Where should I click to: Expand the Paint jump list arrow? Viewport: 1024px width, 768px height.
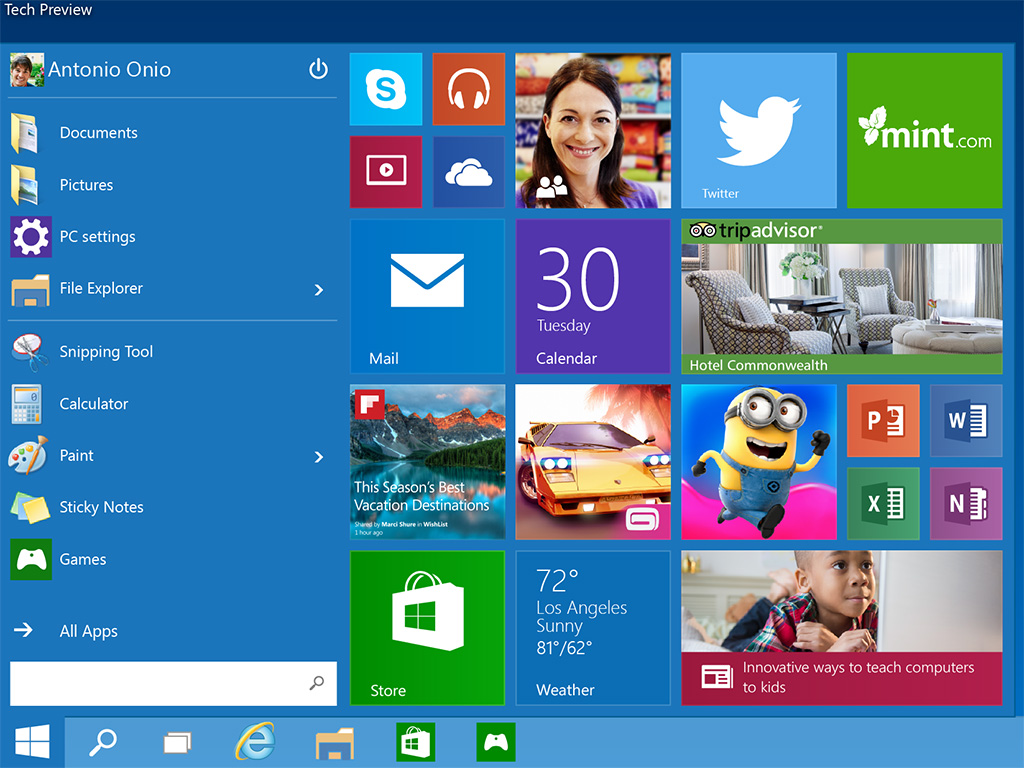(319, 456)
